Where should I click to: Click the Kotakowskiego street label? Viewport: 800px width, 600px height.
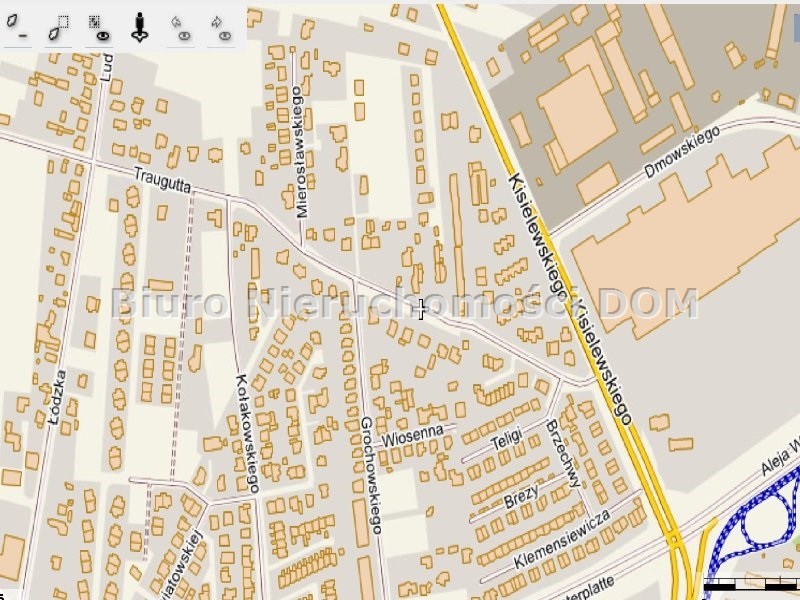247,433
